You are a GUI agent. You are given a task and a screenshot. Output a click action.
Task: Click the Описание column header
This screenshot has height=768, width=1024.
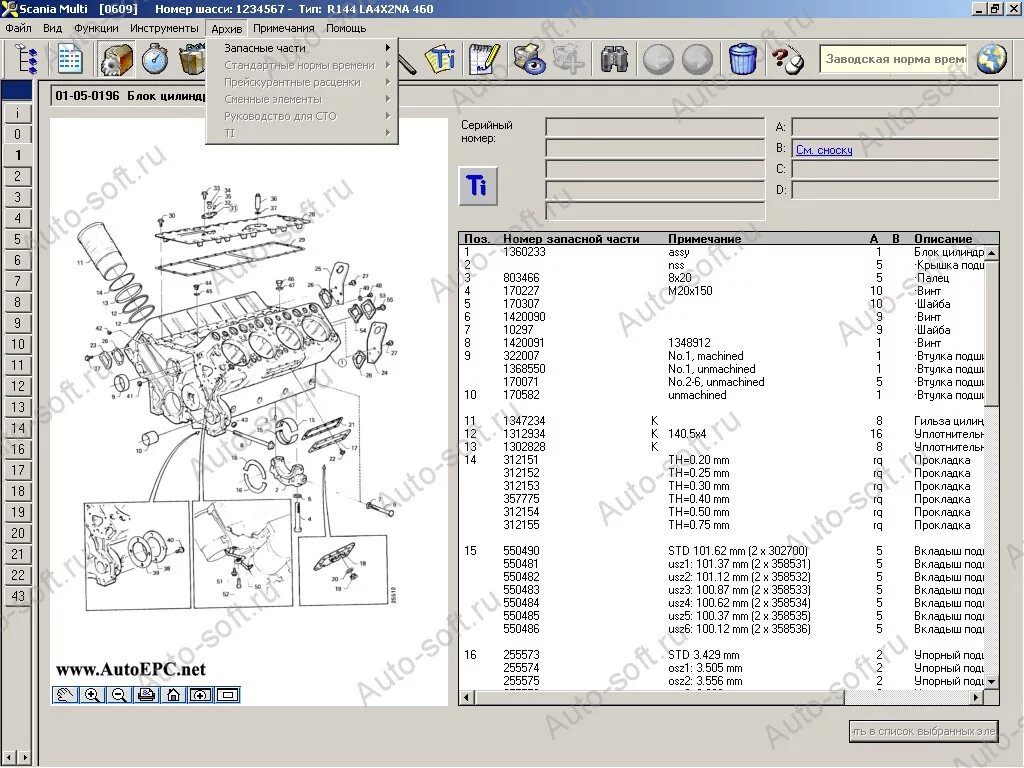[943, 239]
